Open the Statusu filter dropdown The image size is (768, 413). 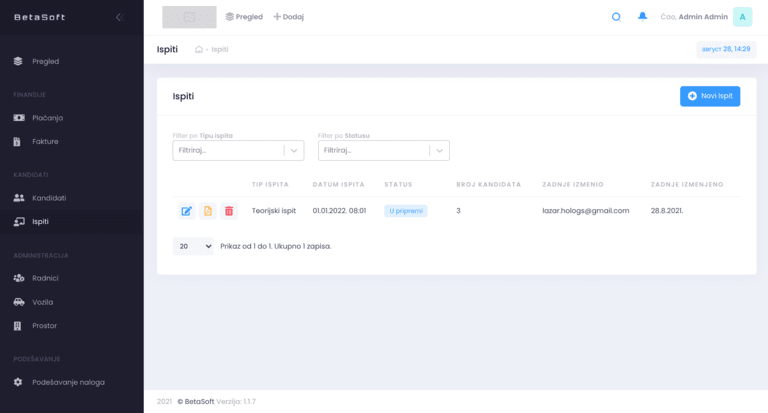[x=384, y=150]
